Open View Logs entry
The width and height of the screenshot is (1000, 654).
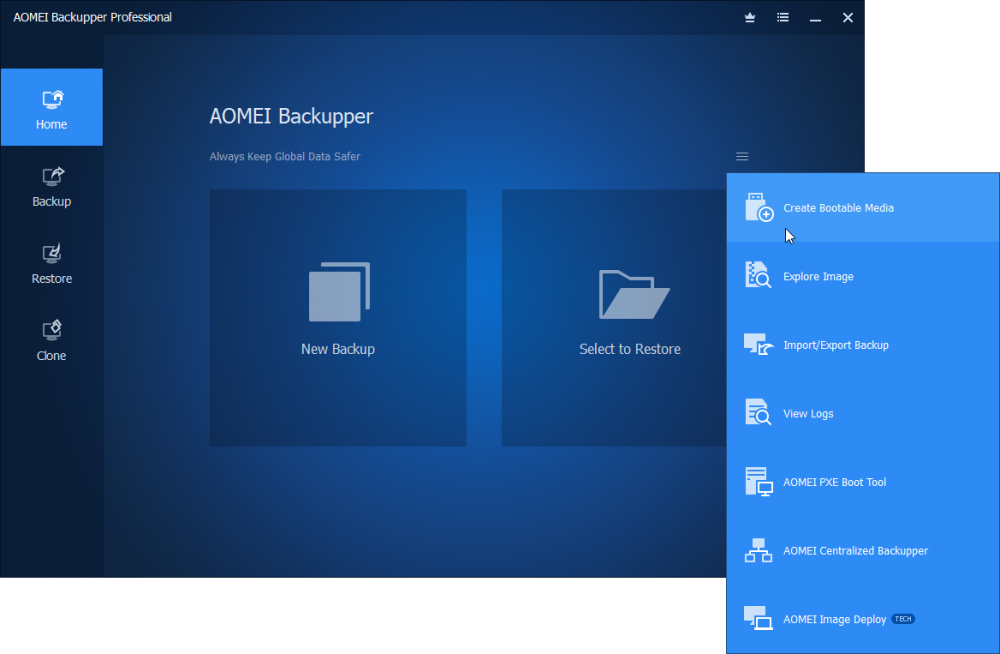pos(863,413)
